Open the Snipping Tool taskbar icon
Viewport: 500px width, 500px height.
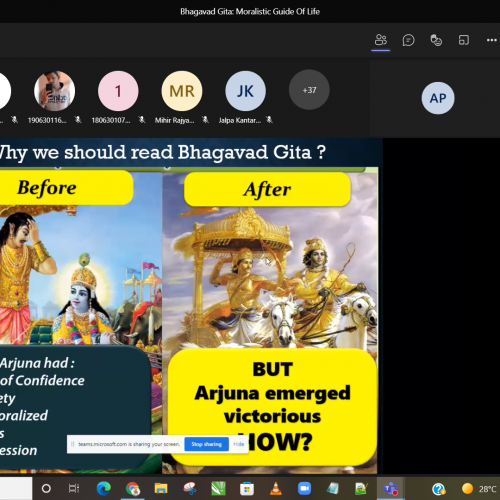tap(190, 489)
